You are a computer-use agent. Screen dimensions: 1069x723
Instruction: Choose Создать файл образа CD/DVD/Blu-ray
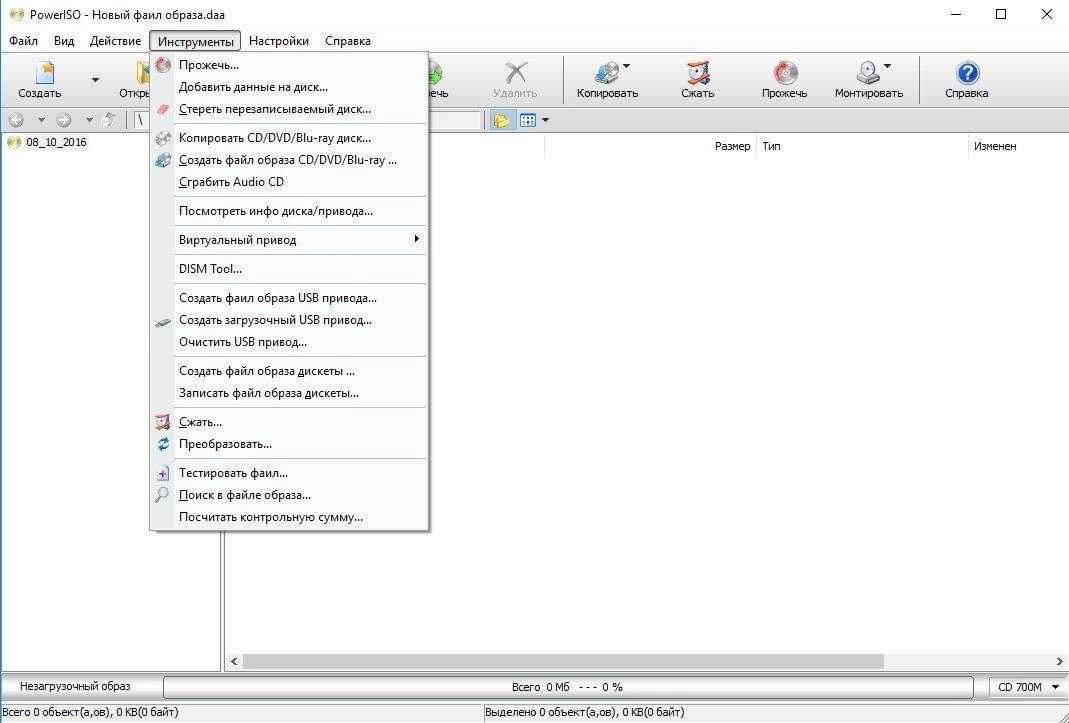290,160
